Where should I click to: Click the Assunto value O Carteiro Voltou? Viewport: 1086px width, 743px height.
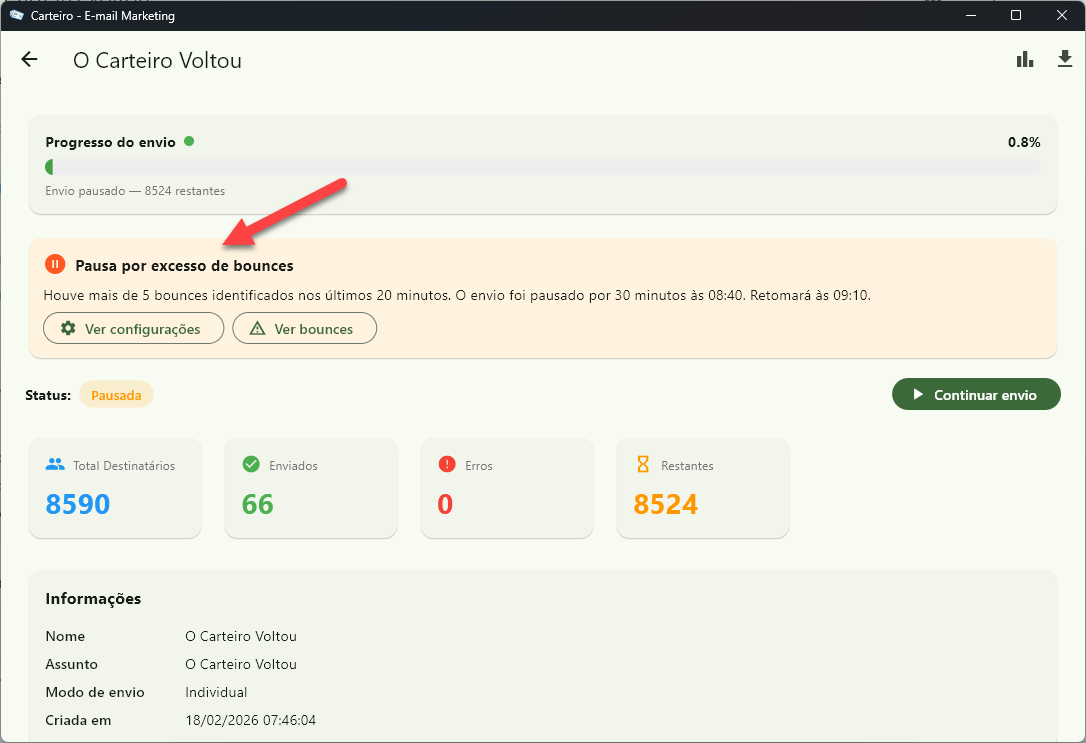pyautogui.click(x=241, y=664)
